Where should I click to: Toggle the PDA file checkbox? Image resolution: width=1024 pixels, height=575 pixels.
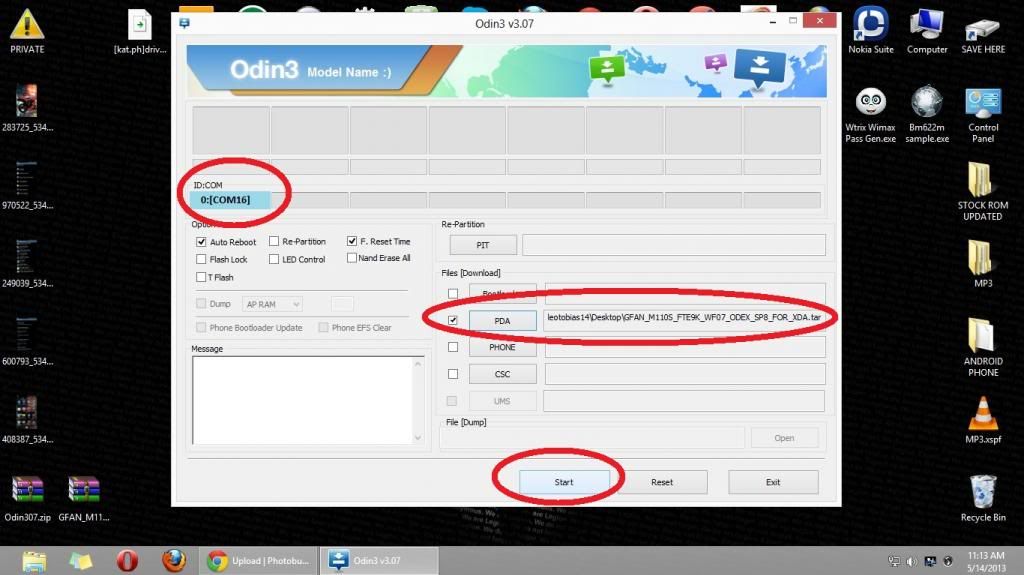pos(453,320)
